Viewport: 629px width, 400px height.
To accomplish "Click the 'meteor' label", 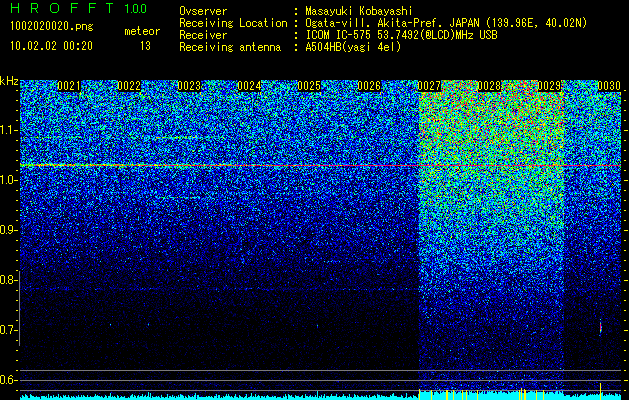I will click(x=142, y=31).
